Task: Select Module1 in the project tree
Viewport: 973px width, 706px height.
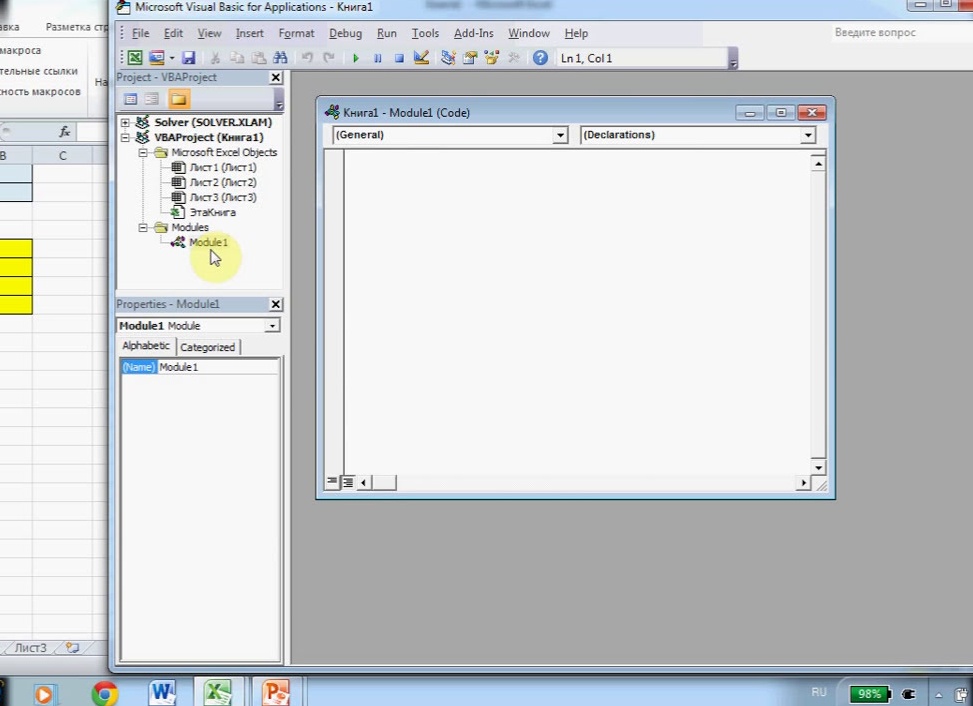Action: 208,242
